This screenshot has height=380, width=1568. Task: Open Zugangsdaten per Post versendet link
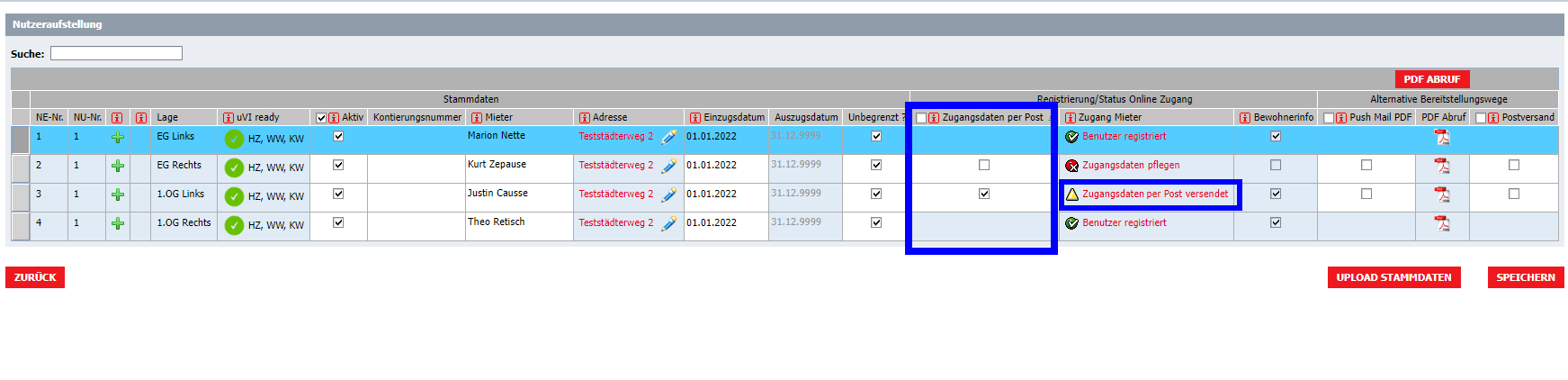(x=1155, y=195)
